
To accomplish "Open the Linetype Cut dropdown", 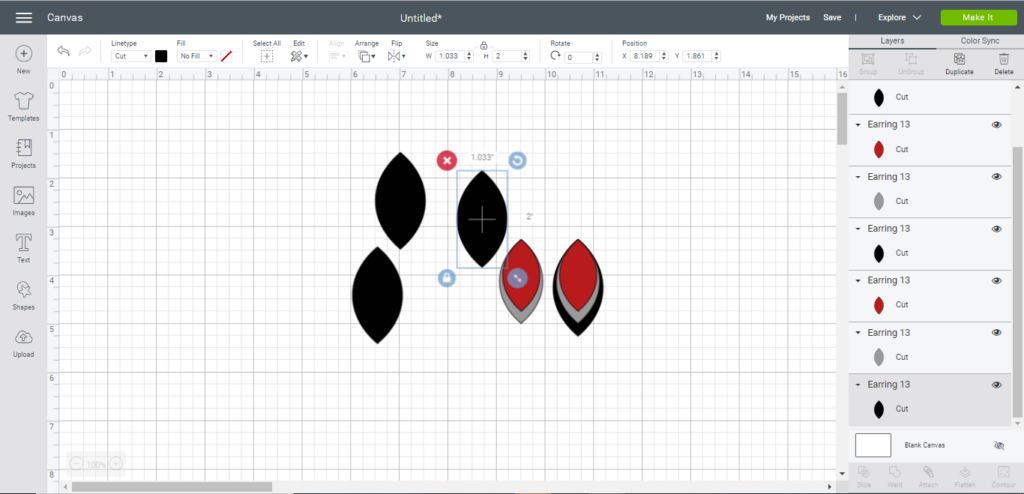I will [131, 56].
